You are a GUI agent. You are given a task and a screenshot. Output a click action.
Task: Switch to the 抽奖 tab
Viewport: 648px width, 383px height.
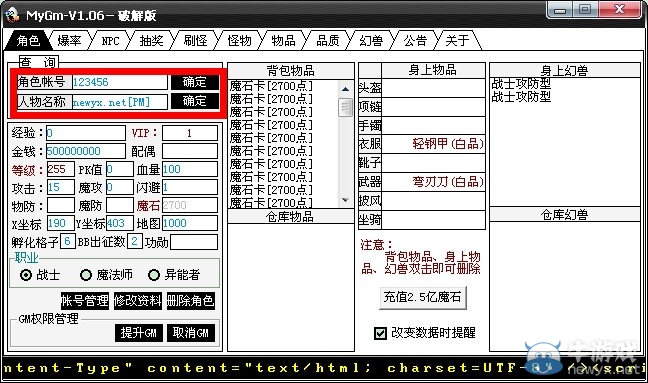coord(151,40)
